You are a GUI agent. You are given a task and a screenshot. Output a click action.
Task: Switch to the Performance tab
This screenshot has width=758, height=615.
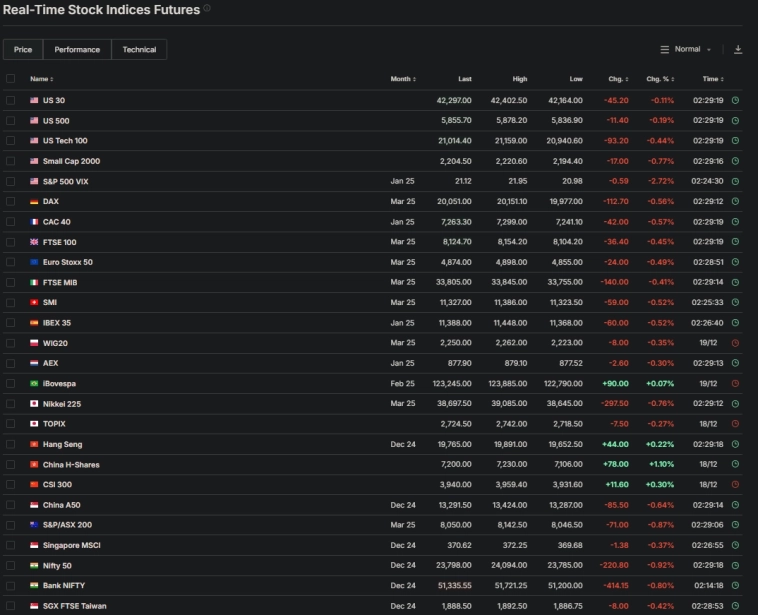pyautogui.click(x=77, y=49)
